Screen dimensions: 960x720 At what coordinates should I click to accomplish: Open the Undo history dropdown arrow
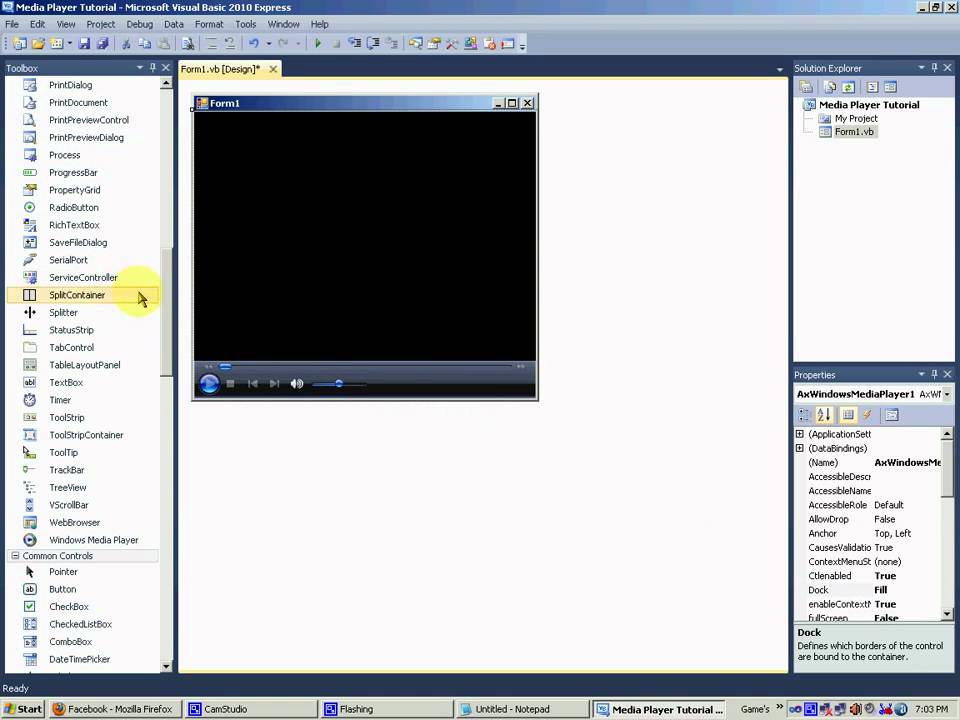[268, 43]
